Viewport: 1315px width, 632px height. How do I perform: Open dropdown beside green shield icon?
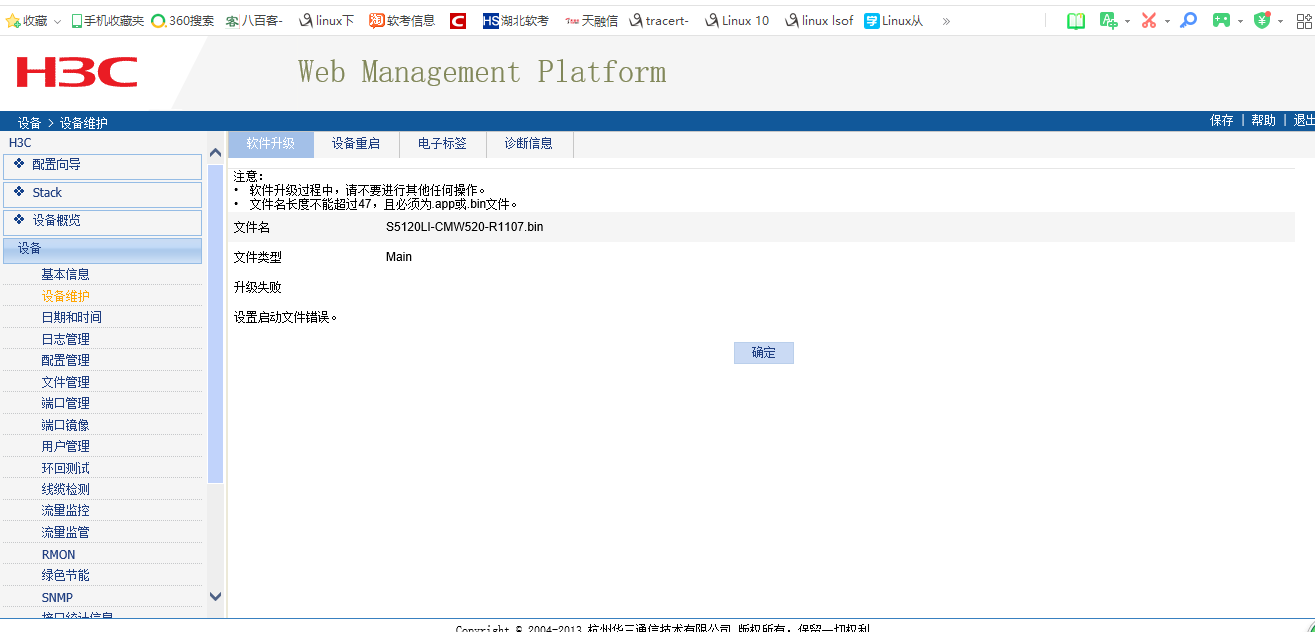tap(1280, 22)
